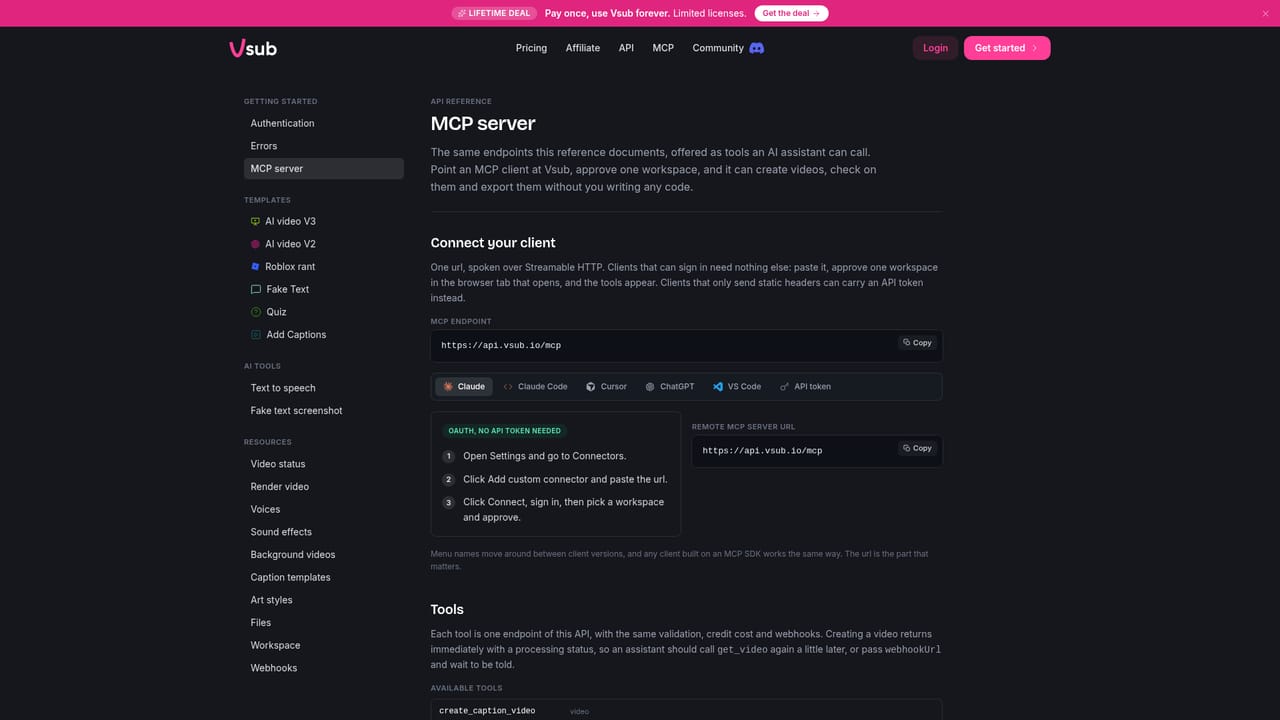Open Caption templates resource

(x=324, y=577)
